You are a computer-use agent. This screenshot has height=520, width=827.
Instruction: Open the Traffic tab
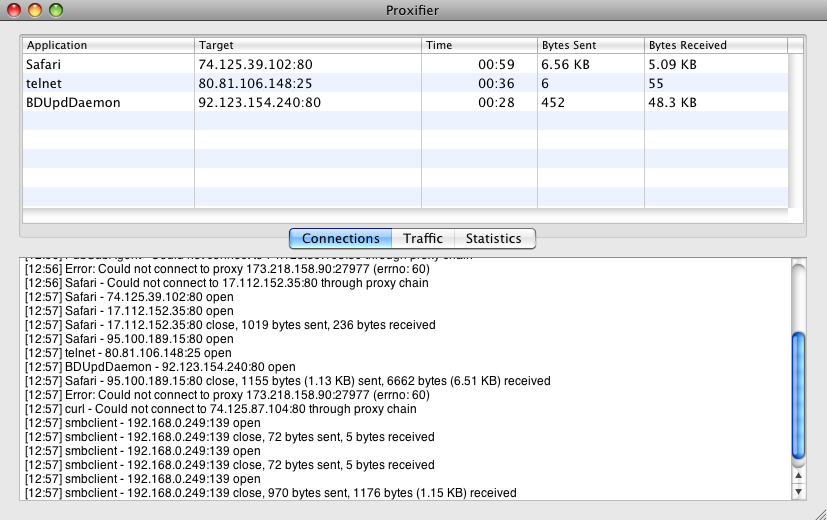tap(423, 238)
